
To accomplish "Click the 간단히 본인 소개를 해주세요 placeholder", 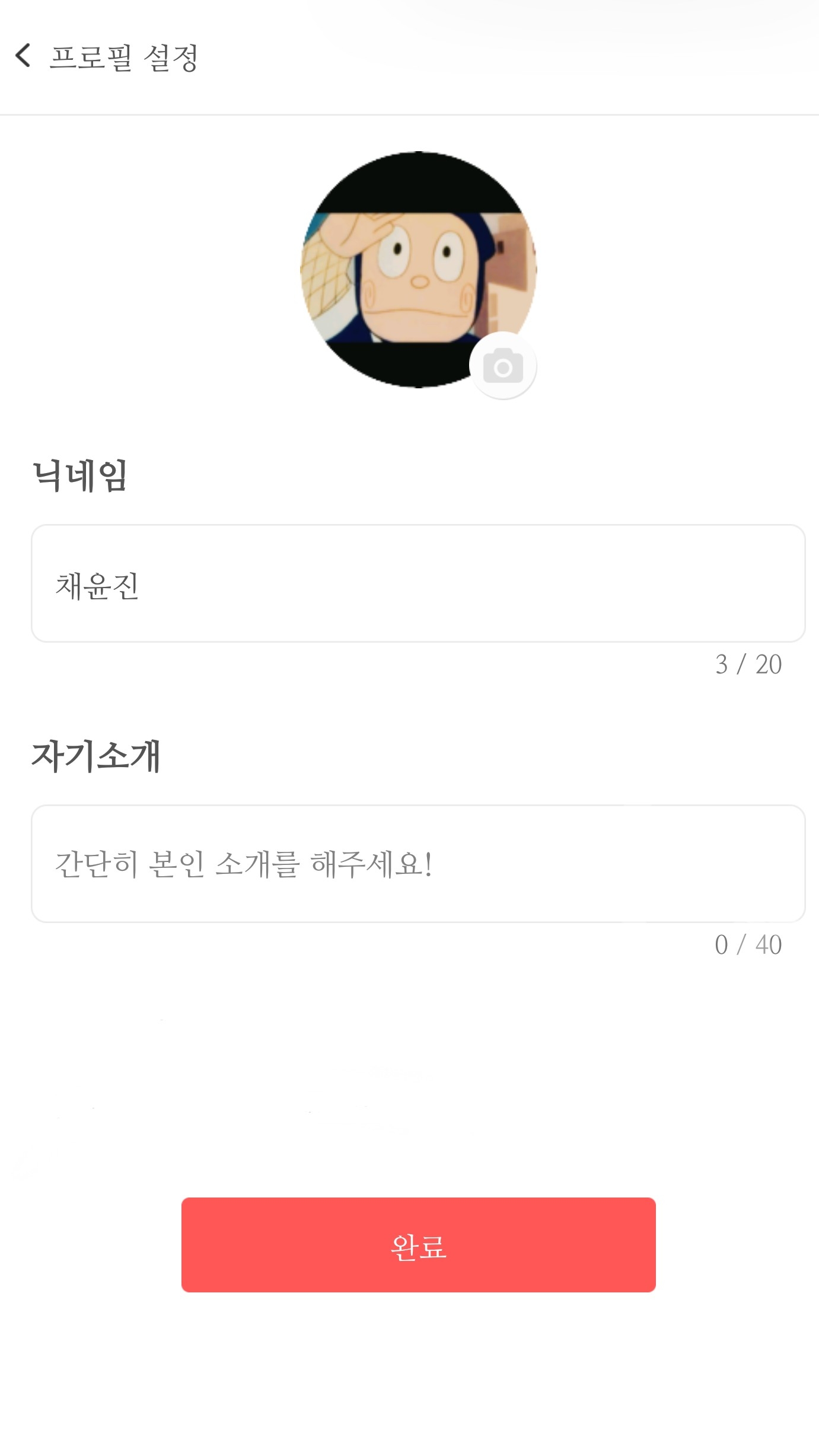I will (243, 864).
